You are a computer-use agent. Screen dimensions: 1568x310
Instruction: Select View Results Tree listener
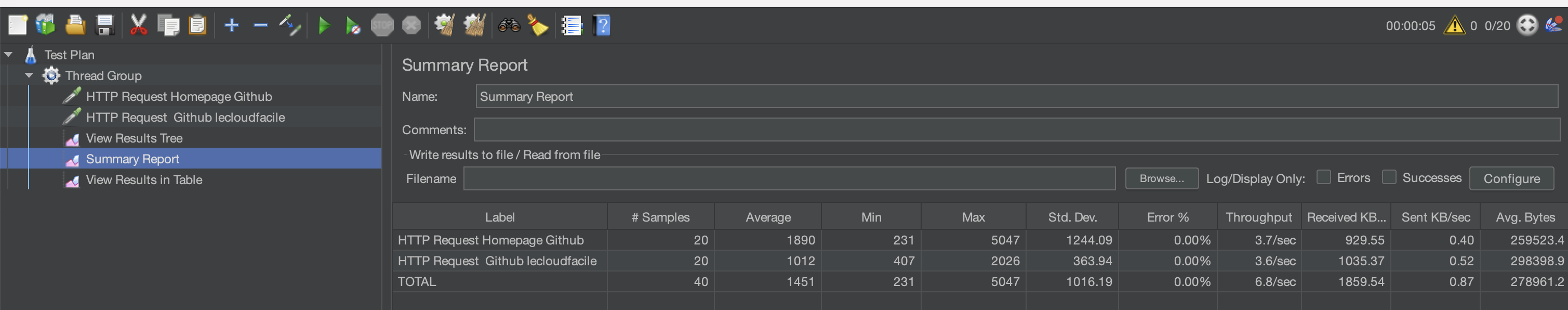coord(134,138)
